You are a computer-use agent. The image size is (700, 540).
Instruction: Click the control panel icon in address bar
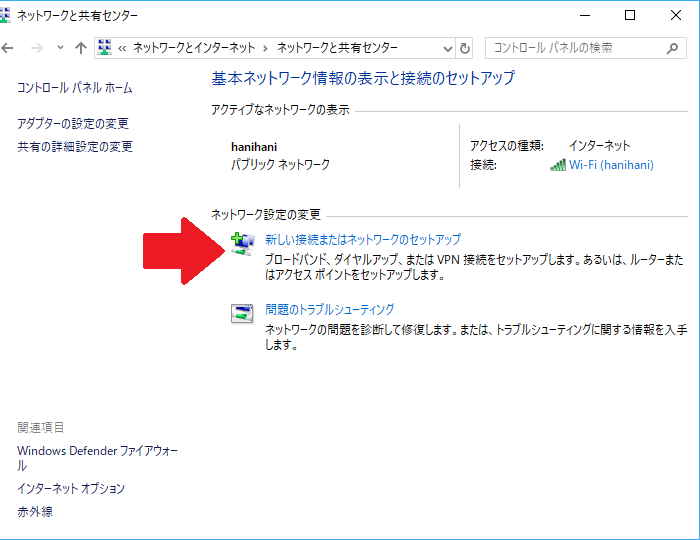pyautogui.click(x=105, y=47)
